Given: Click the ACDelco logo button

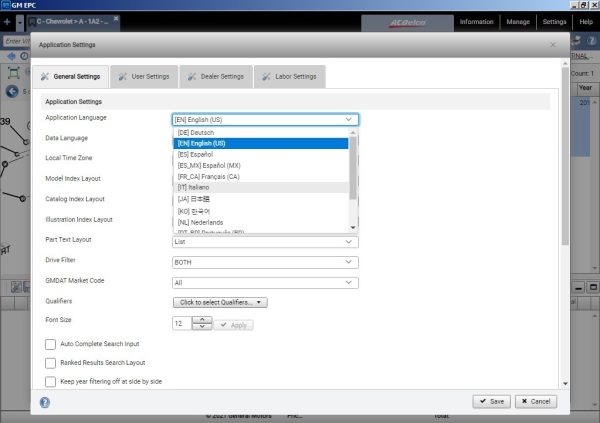Looking at the screenshot, I should 408,23.
